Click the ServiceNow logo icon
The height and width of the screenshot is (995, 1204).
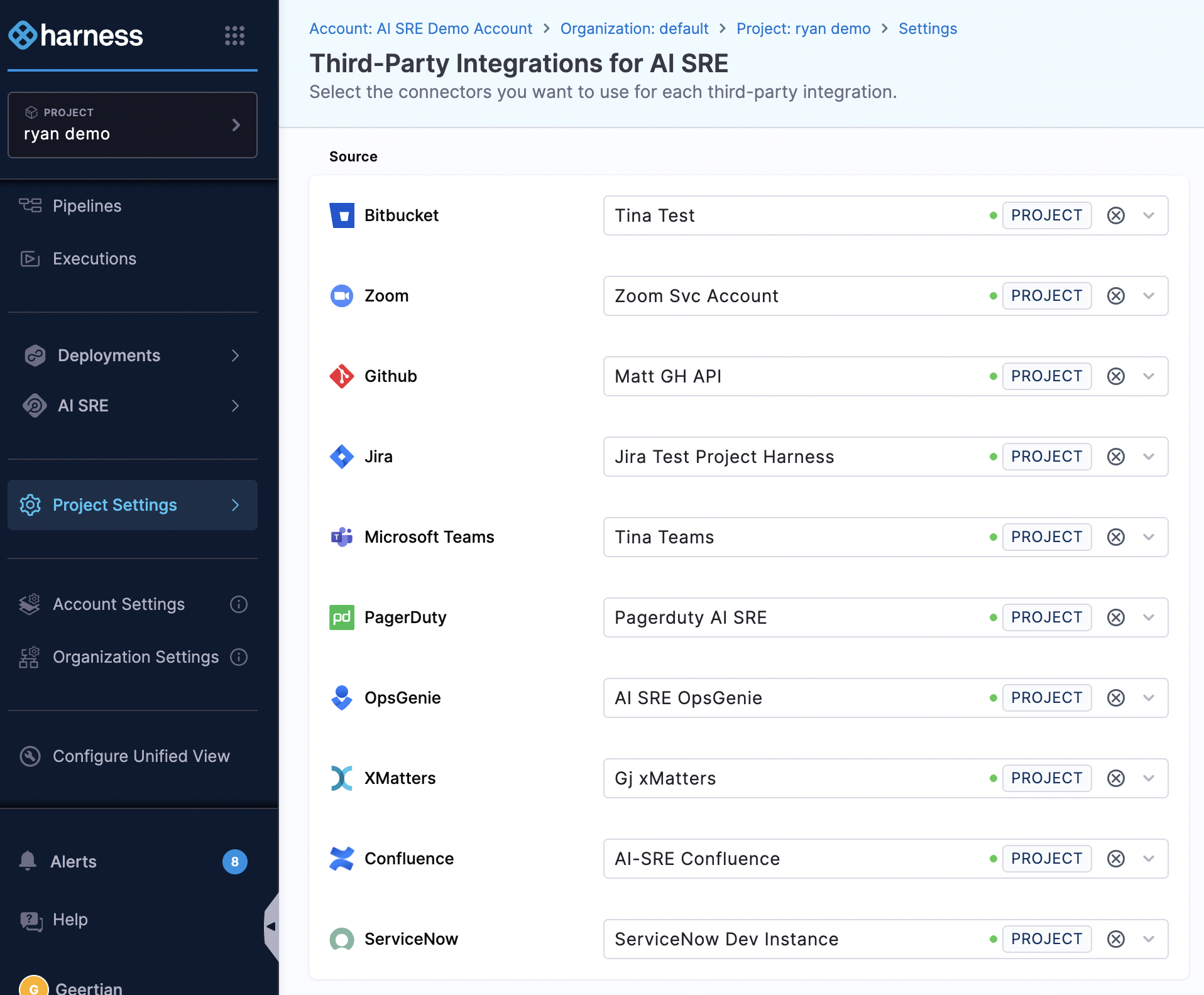point(342,939)
